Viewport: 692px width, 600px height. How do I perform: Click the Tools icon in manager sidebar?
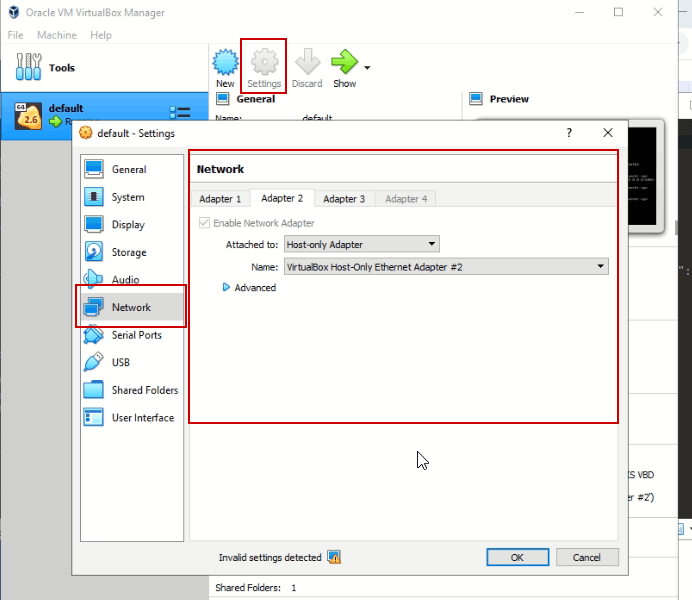[x=29, y=67]
